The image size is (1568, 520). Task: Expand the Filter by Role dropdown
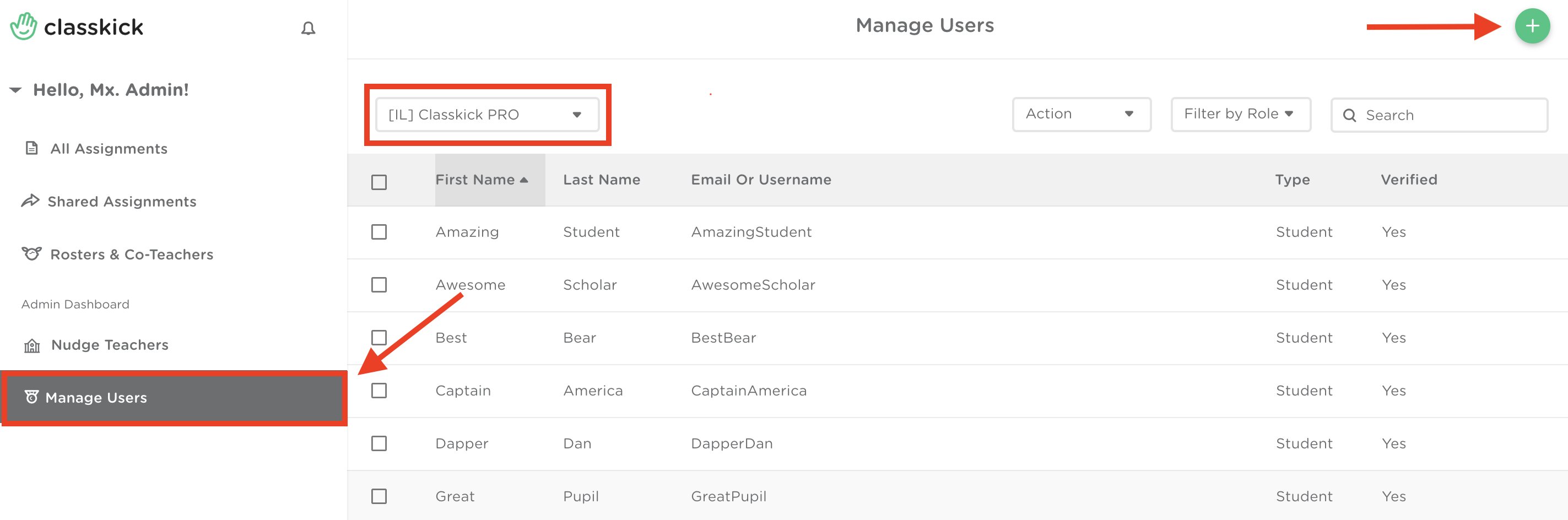pyautogui.click(x=1240, y=114)
